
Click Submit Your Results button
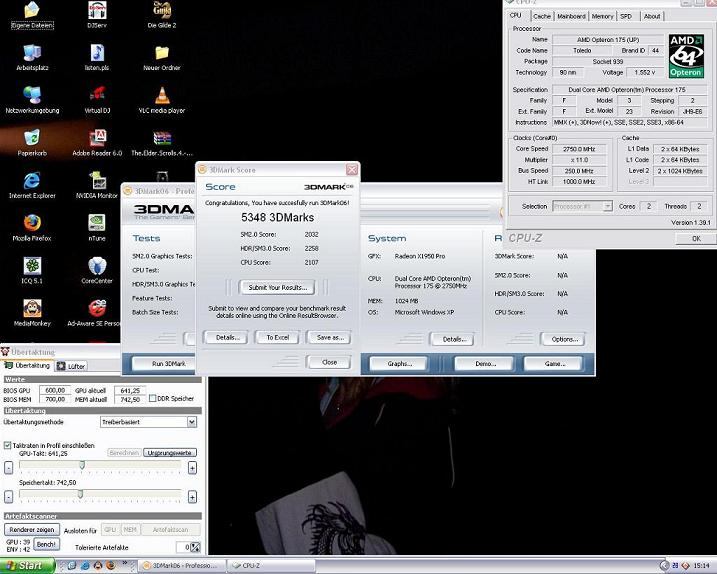click(x=277, y=287)
